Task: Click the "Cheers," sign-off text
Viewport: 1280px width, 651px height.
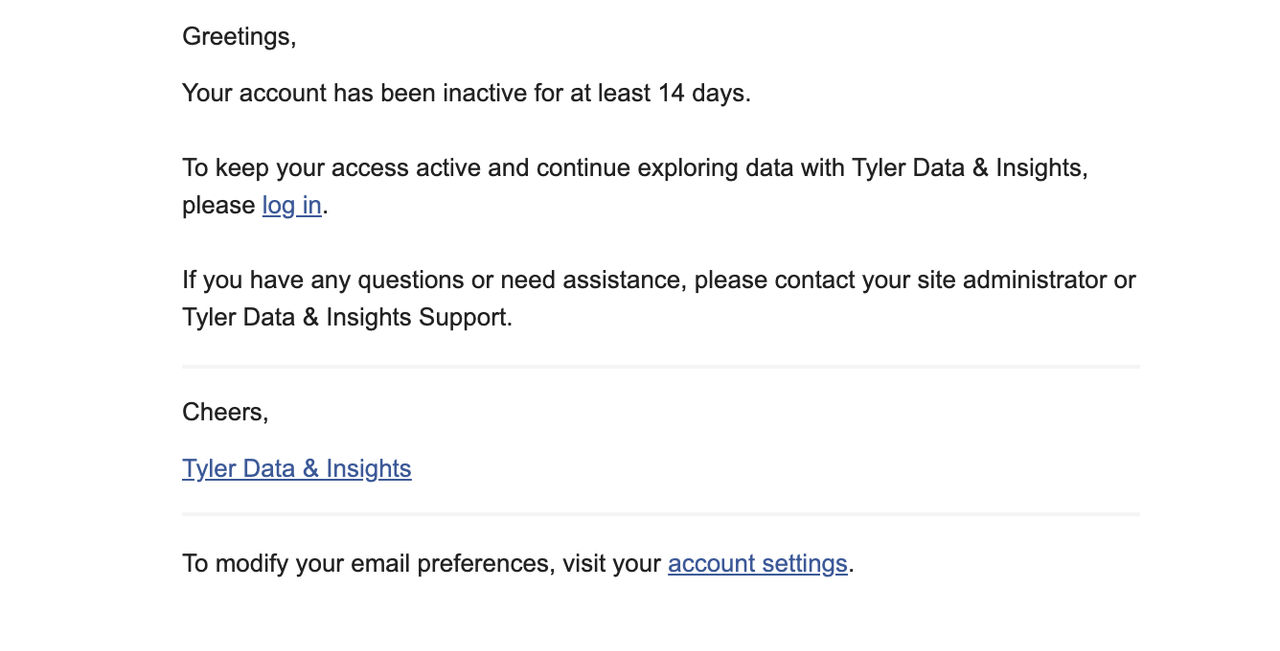Action: coord(225,411)
